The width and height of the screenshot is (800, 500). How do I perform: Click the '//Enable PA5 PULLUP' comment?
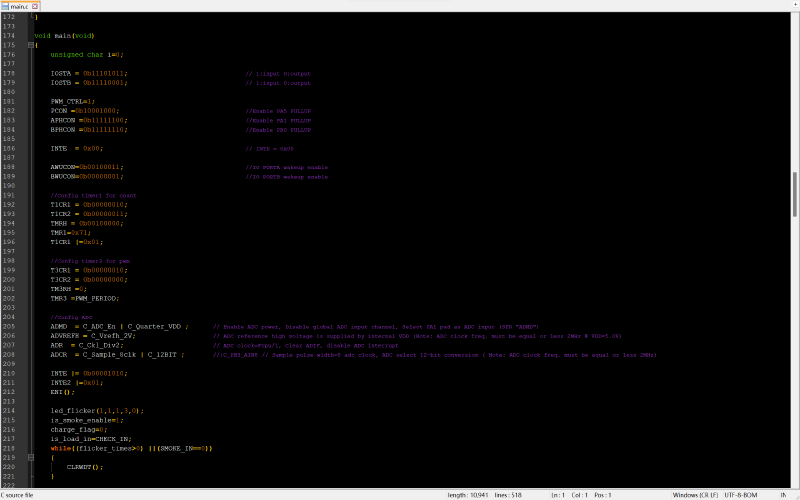[x=278, y=111]
